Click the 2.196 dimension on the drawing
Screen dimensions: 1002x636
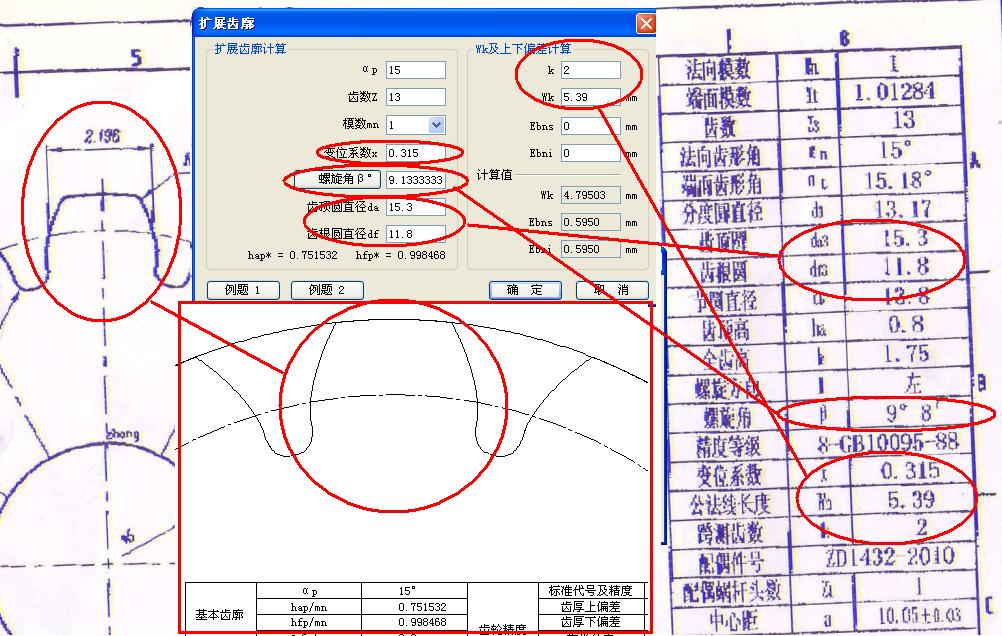tap(102, 136)
